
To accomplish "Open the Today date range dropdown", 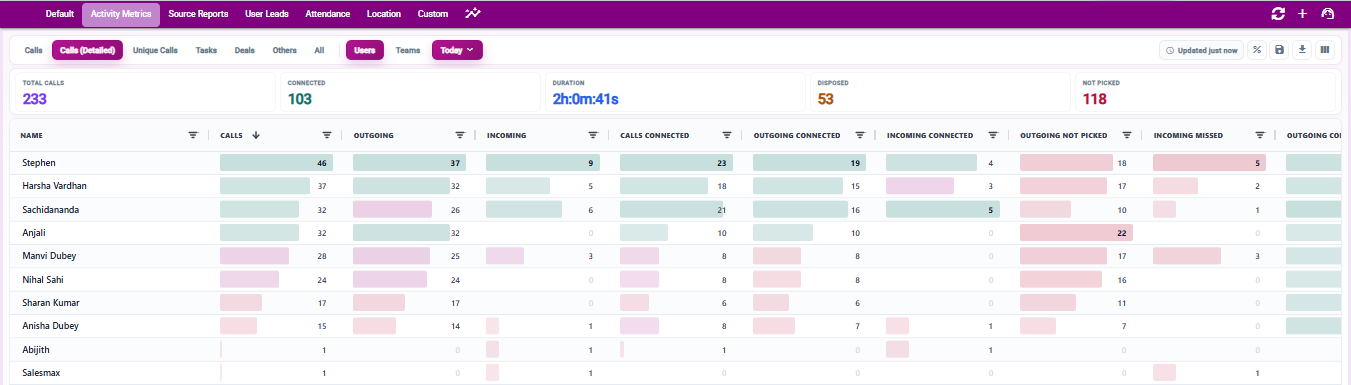I will [457, 50].
